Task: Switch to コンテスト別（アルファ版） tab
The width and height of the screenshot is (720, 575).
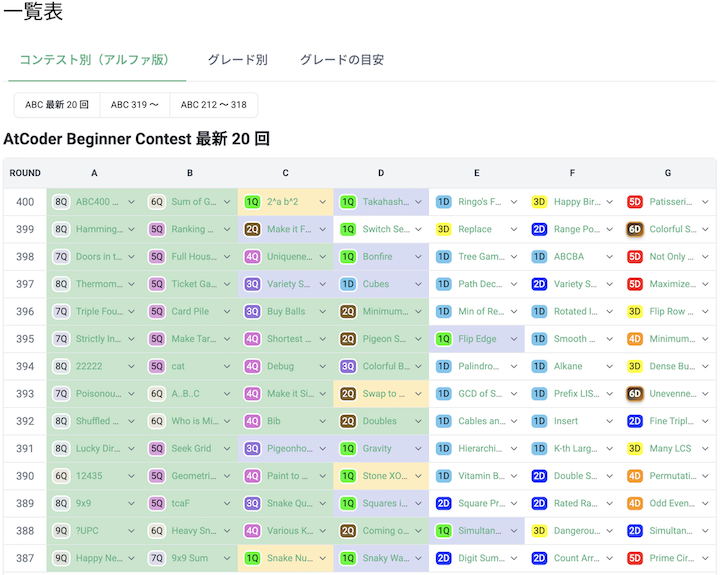Action: pos(95,60)
